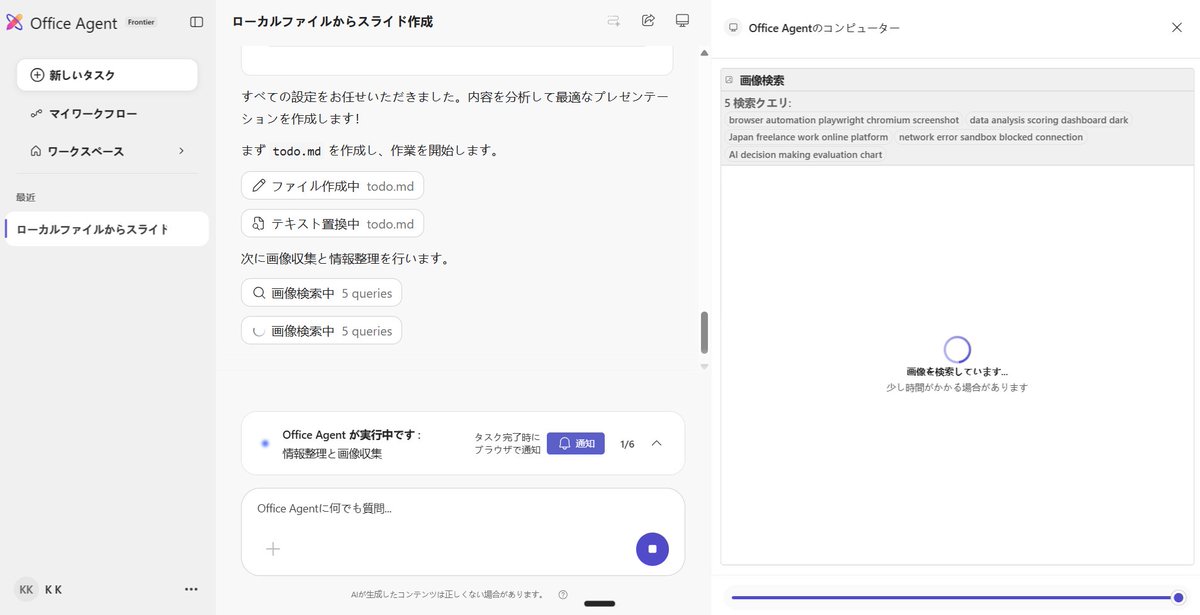Select recent task ローカルファイルからスライド
Viewport: 1200px width, 615px height.
107,229
